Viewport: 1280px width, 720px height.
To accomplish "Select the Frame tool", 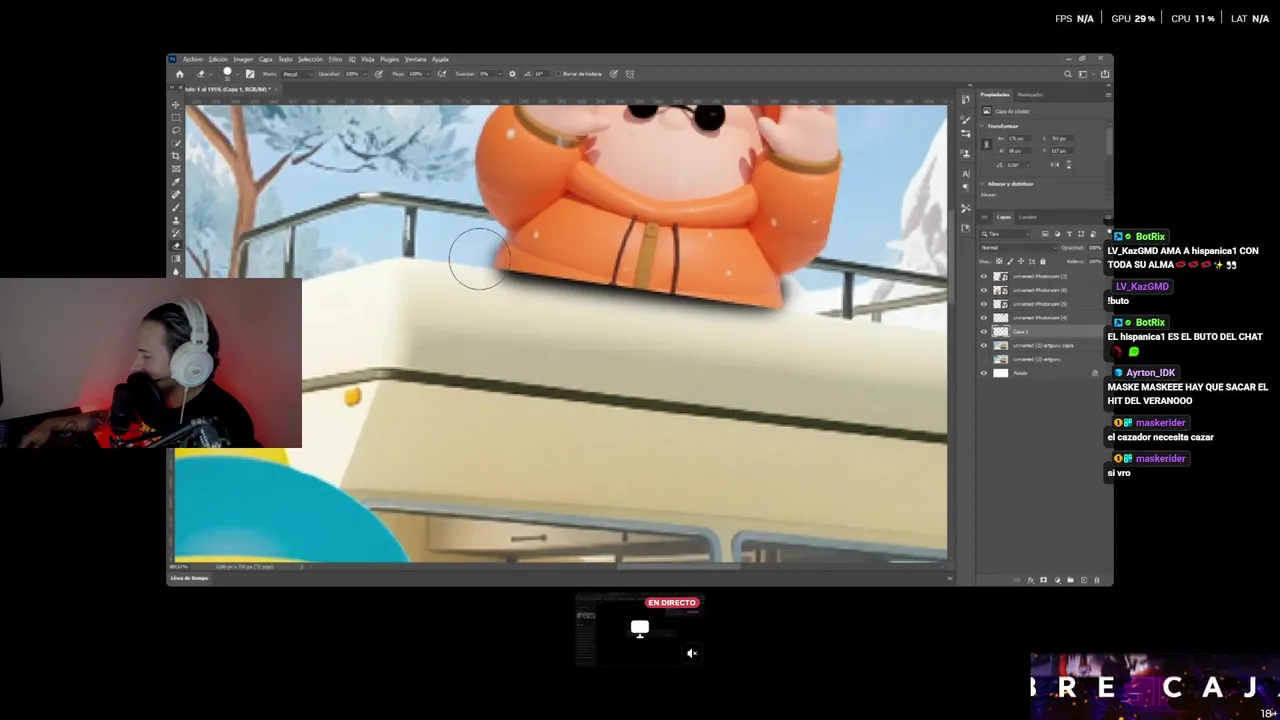I will pos(176,169).
